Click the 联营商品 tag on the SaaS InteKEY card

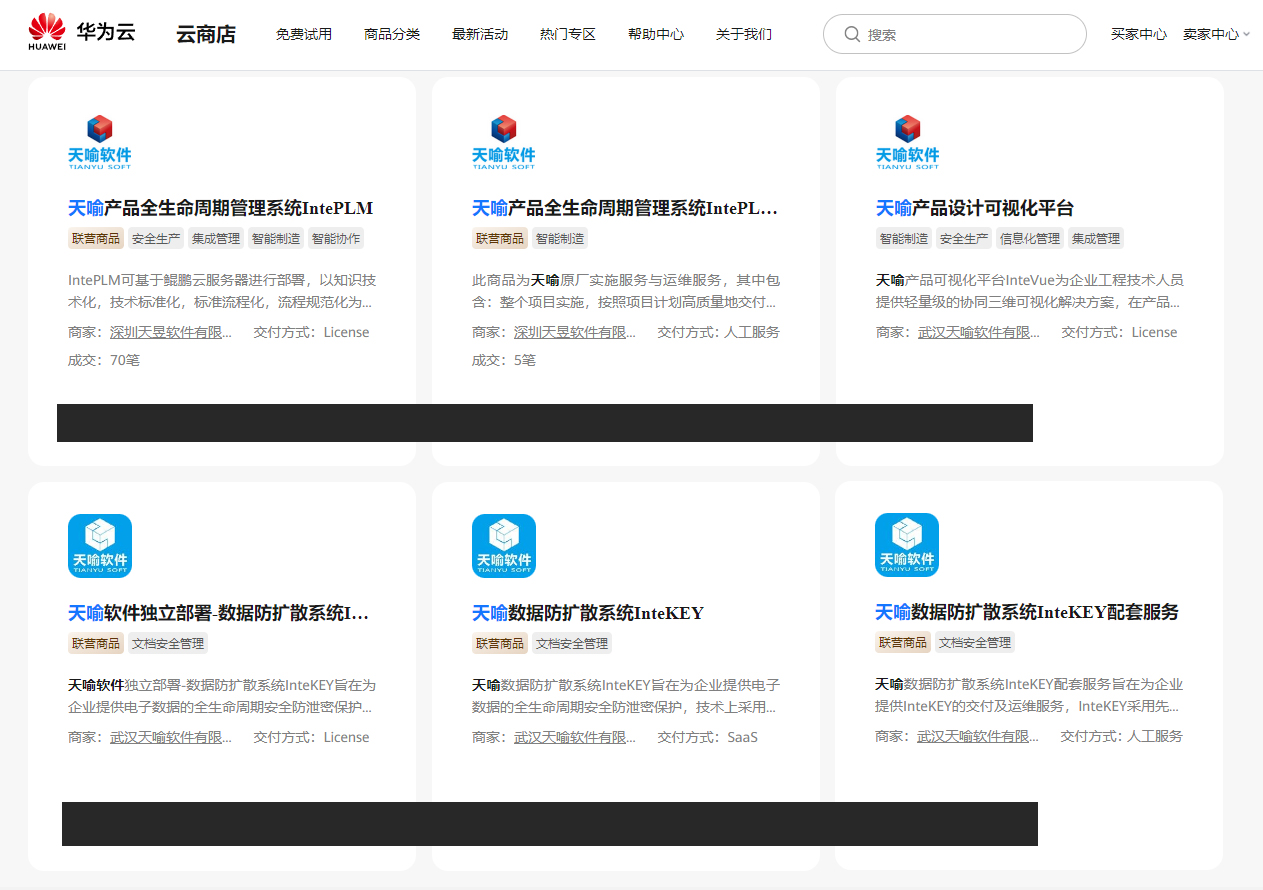click(500, 644)
